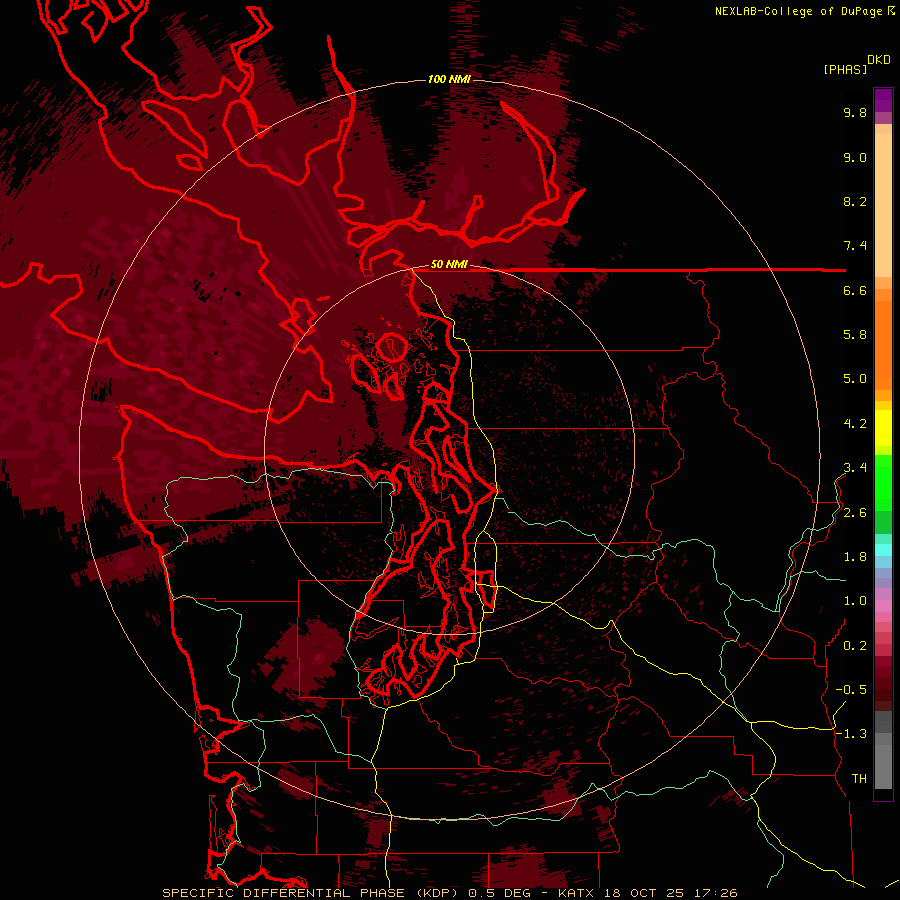
Task: Click the 4.2 color scale value
Action: 855,424
